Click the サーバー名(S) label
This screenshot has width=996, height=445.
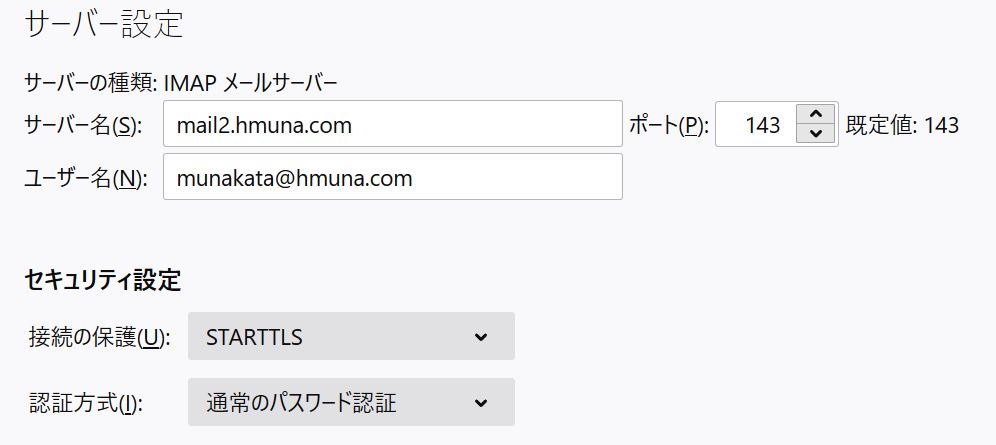83,126
